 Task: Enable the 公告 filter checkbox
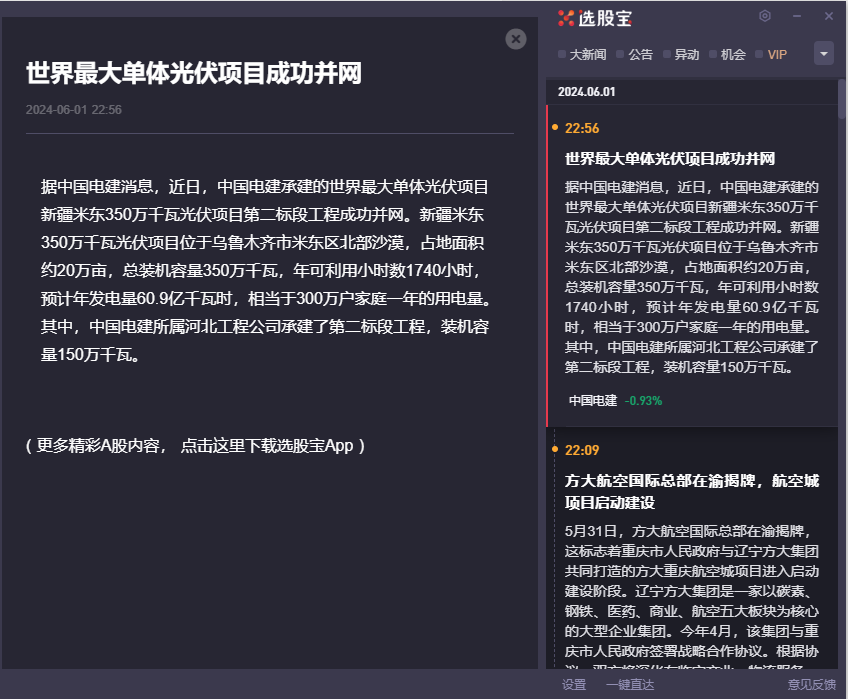click(621, 54)
